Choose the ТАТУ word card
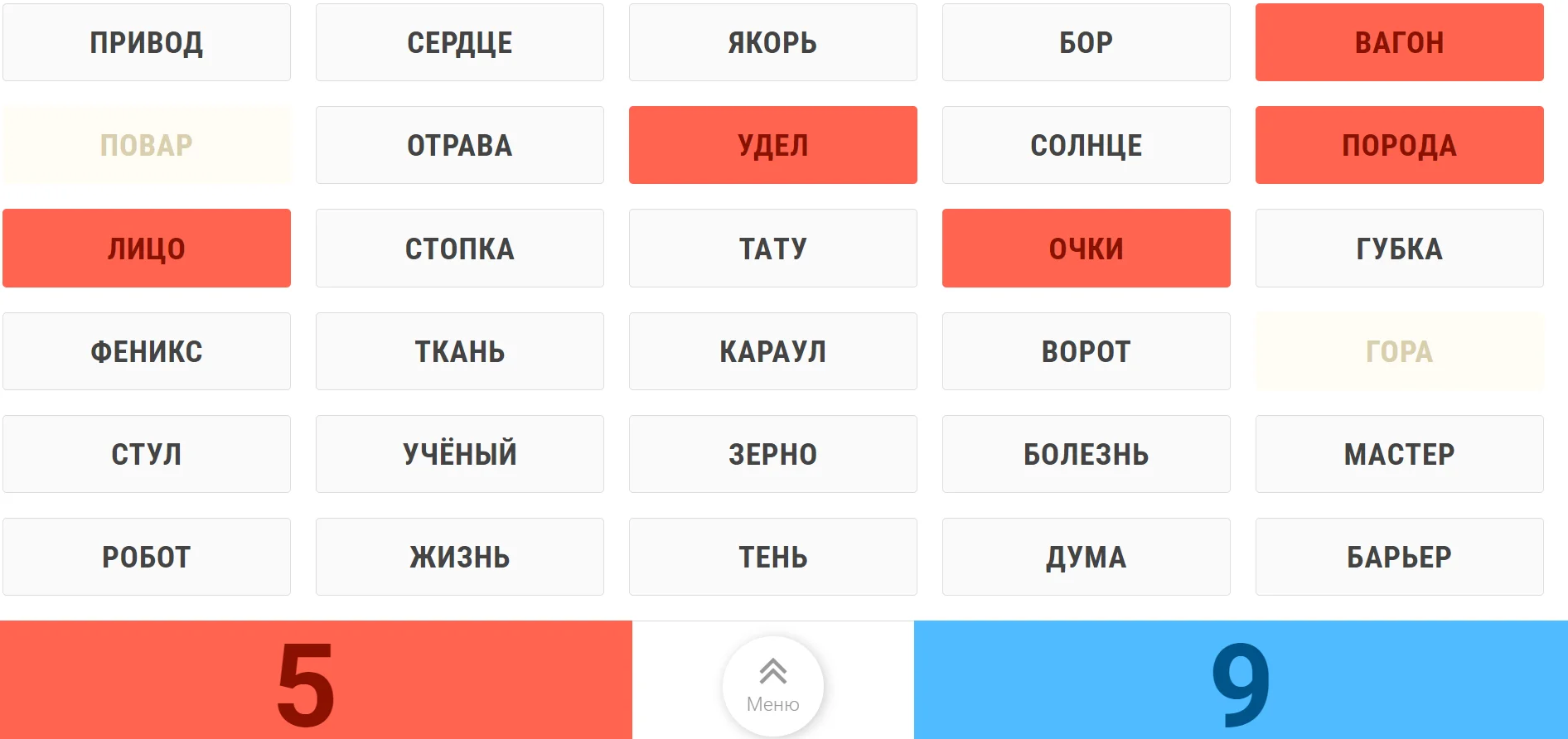Viewport: 1568px width, 739px height. pos(772,249)
